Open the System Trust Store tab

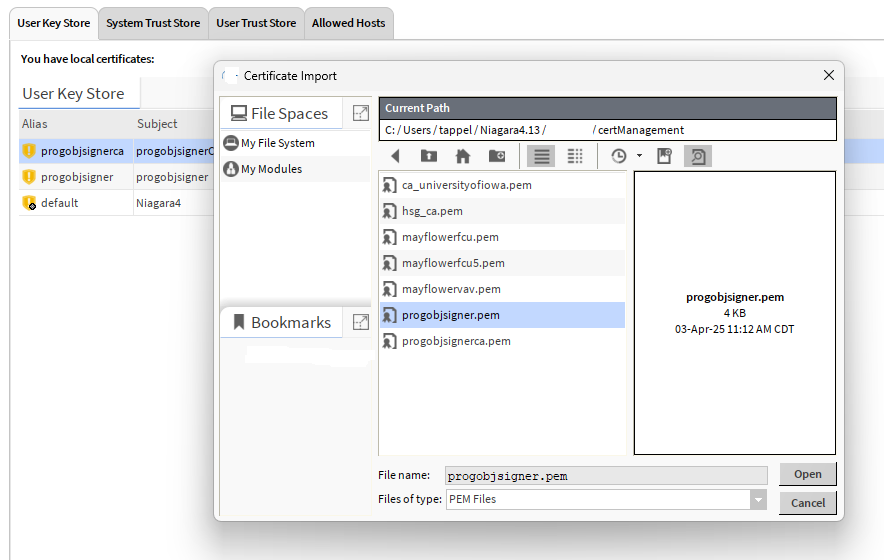click(153, 23)
